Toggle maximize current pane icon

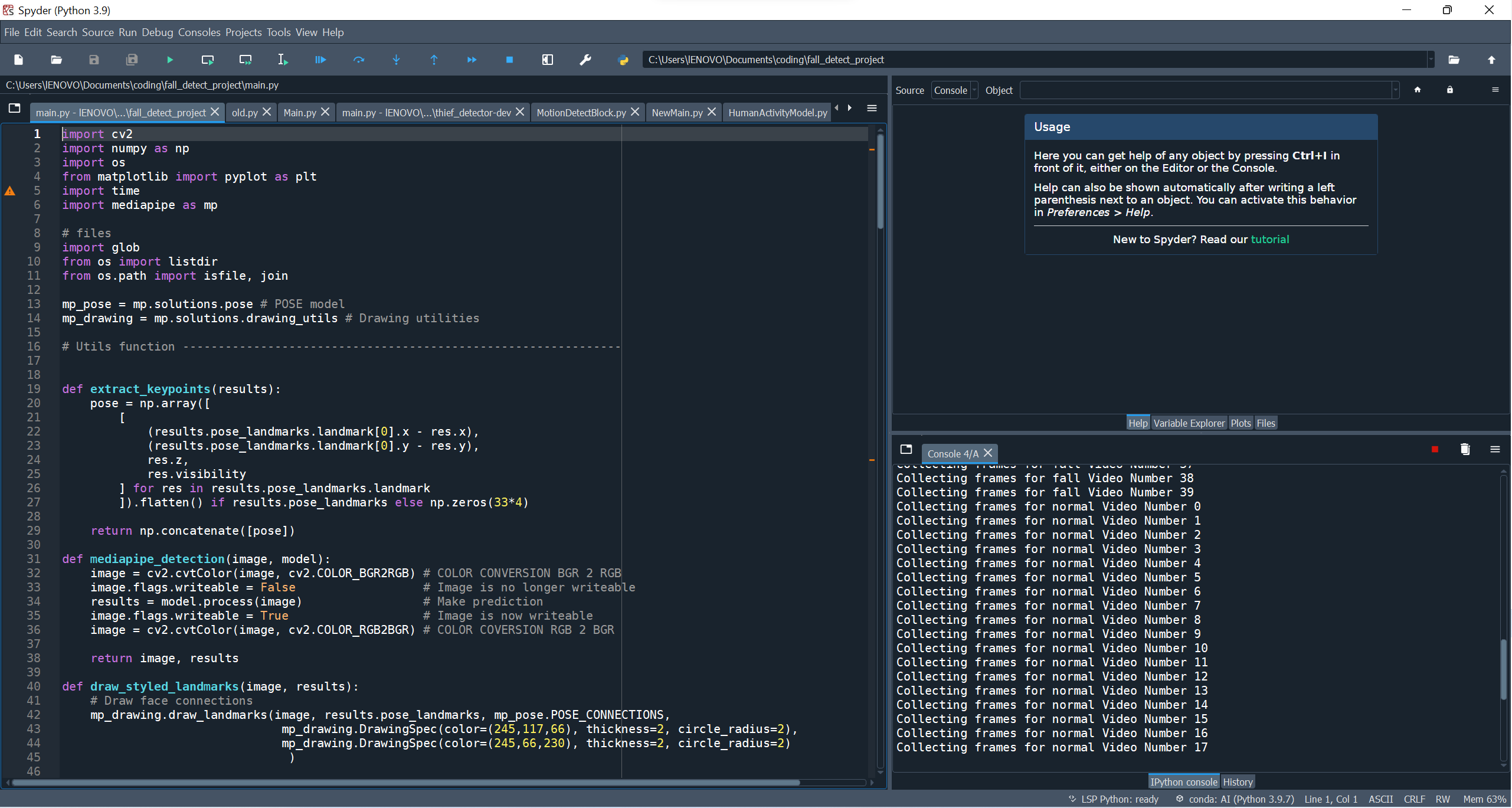tap(547, 60)
